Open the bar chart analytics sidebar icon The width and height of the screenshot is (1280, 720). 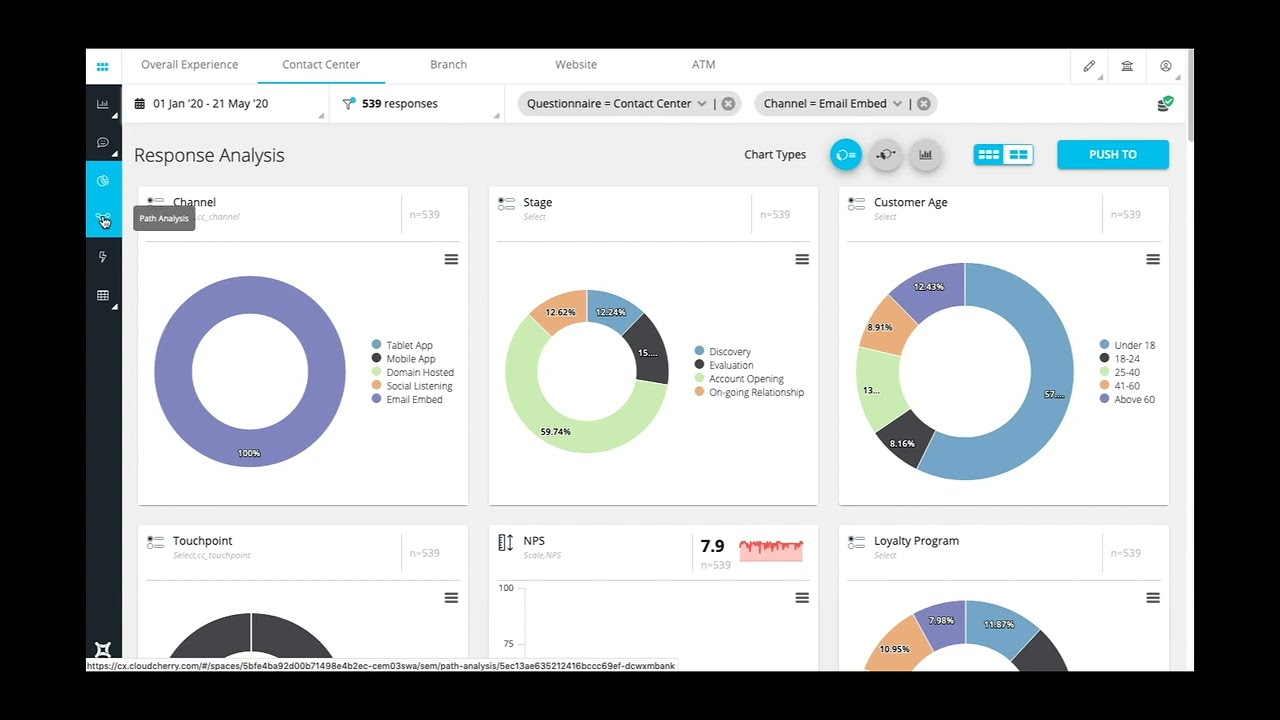click(103, 104)
